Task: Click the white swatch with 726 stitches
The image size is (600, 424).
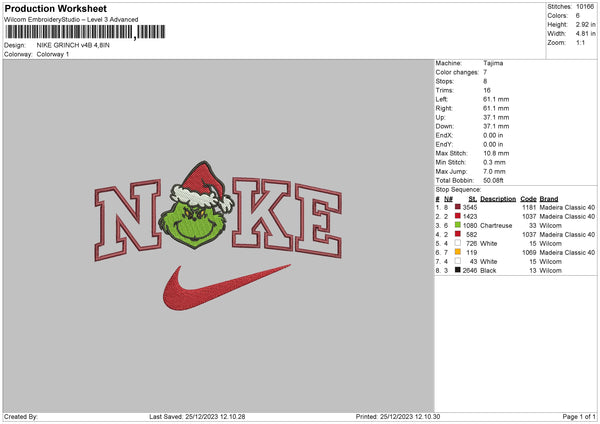Action: 457,243
